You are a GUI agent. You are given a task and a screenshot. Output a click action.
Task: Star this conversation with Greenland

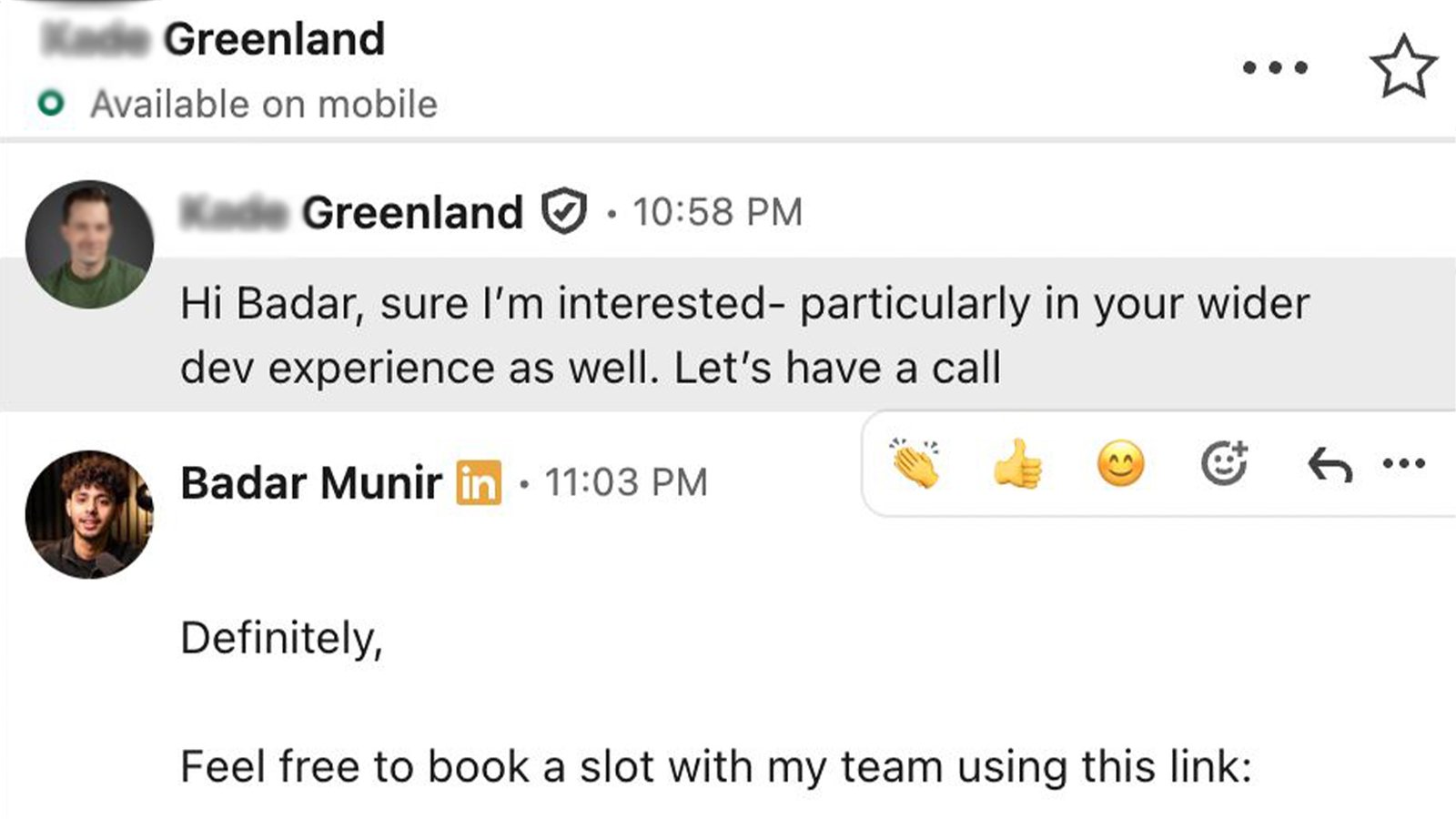click(x=1402, y=66)
